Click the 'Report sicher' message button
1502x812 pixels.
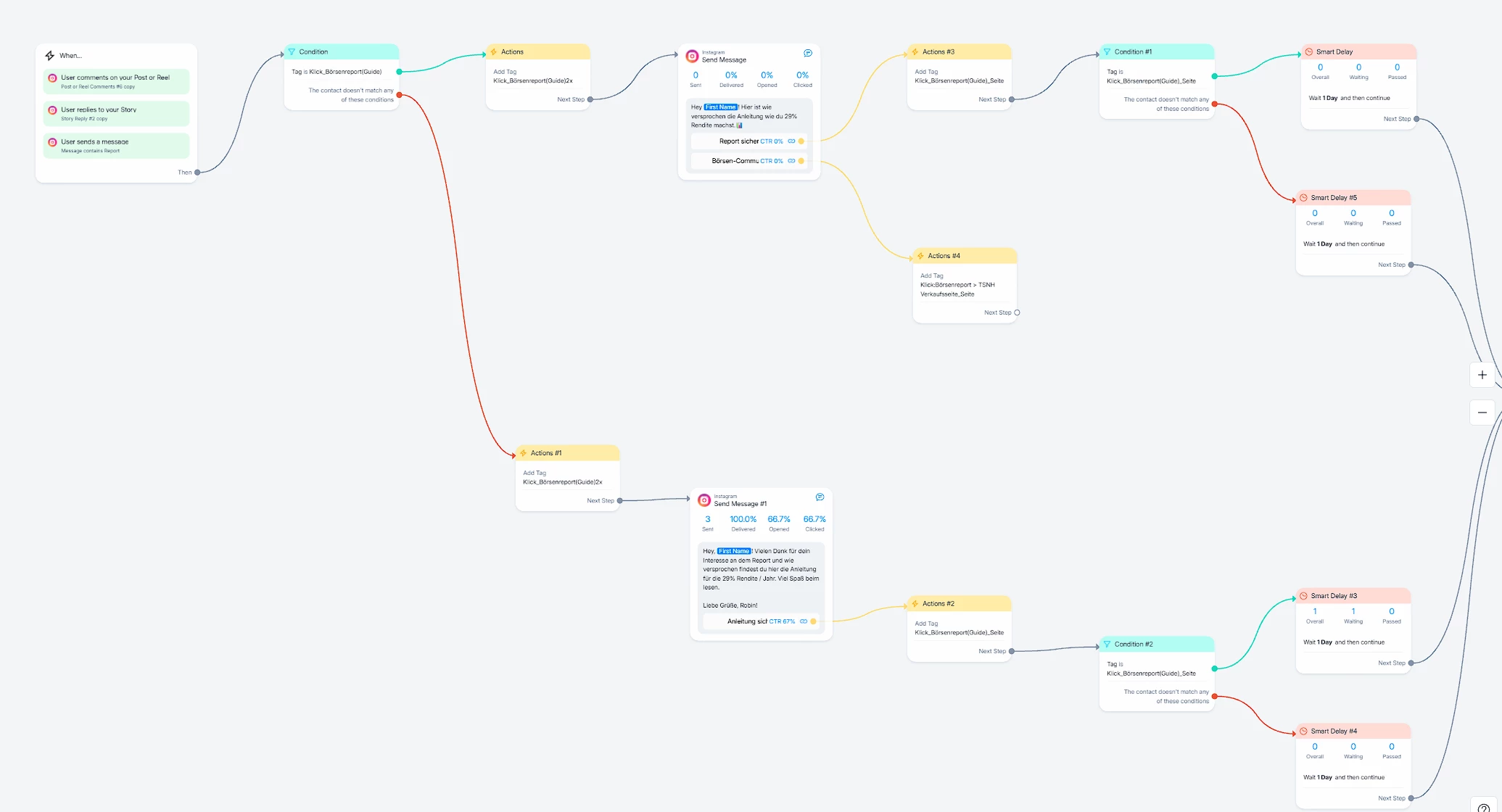748,141
